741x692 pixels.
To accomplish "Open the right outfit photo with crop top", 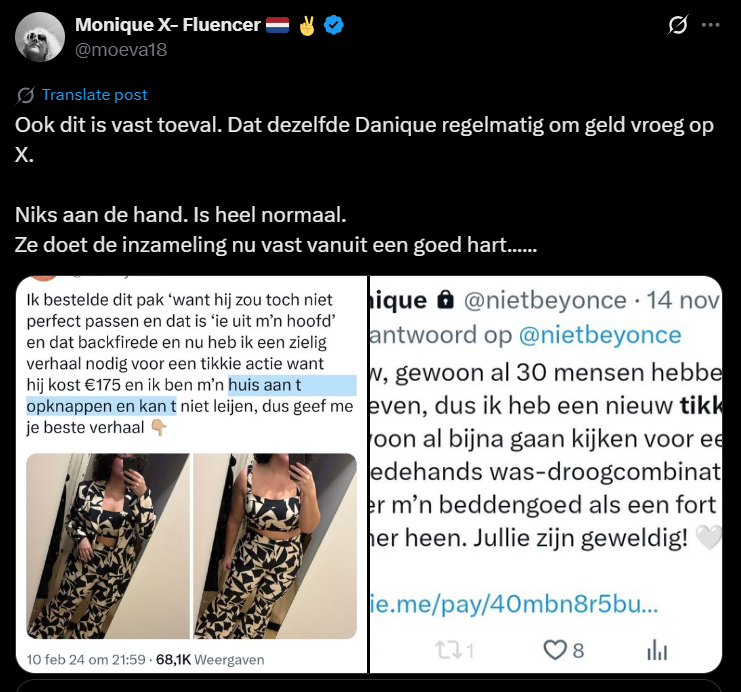I will coord(275,546).
